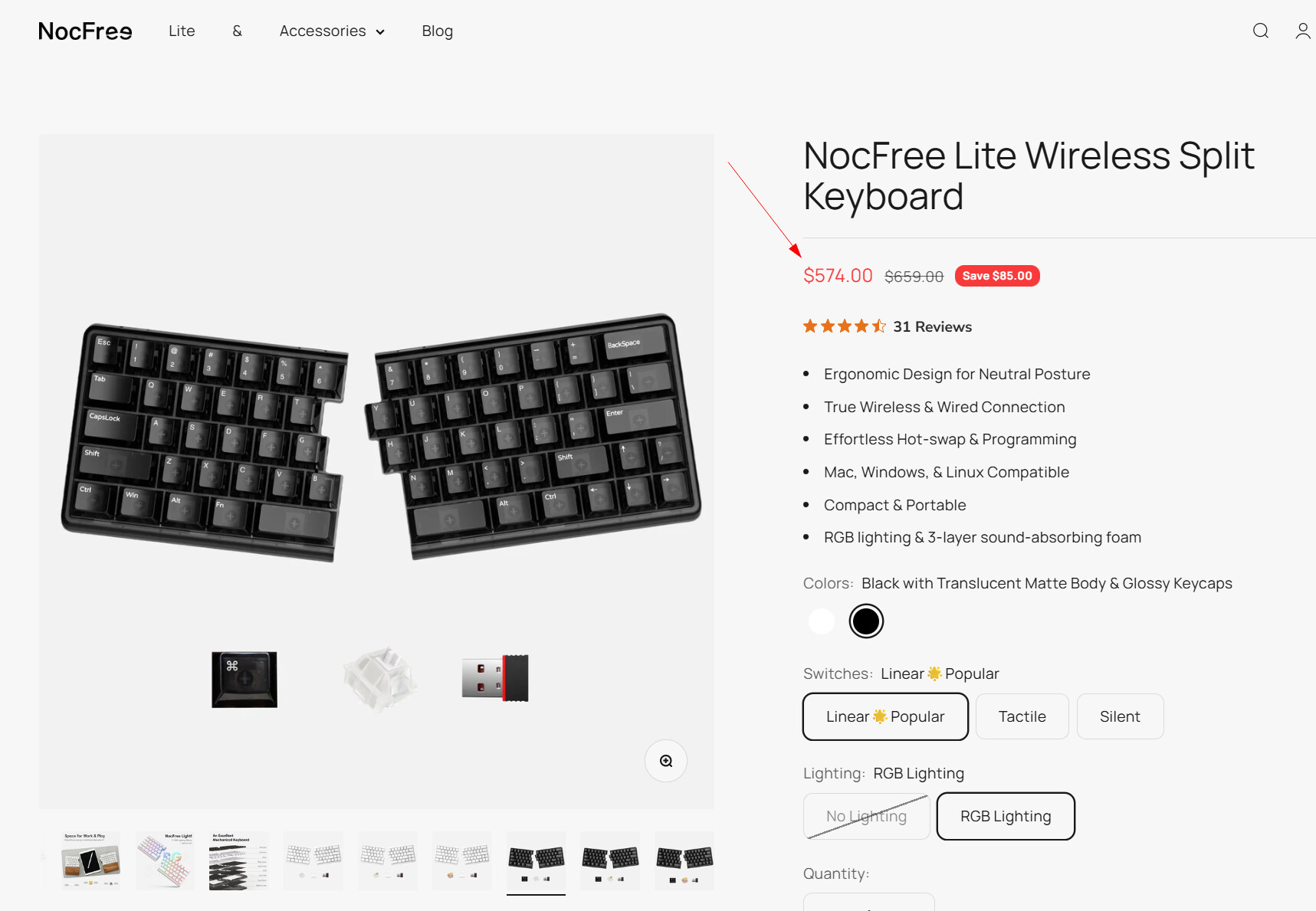Screen dimensions: 1316x911
Task: Open the Space for Work & Play thumbnail
Action: pyautogui.click(x=90, y=860)
